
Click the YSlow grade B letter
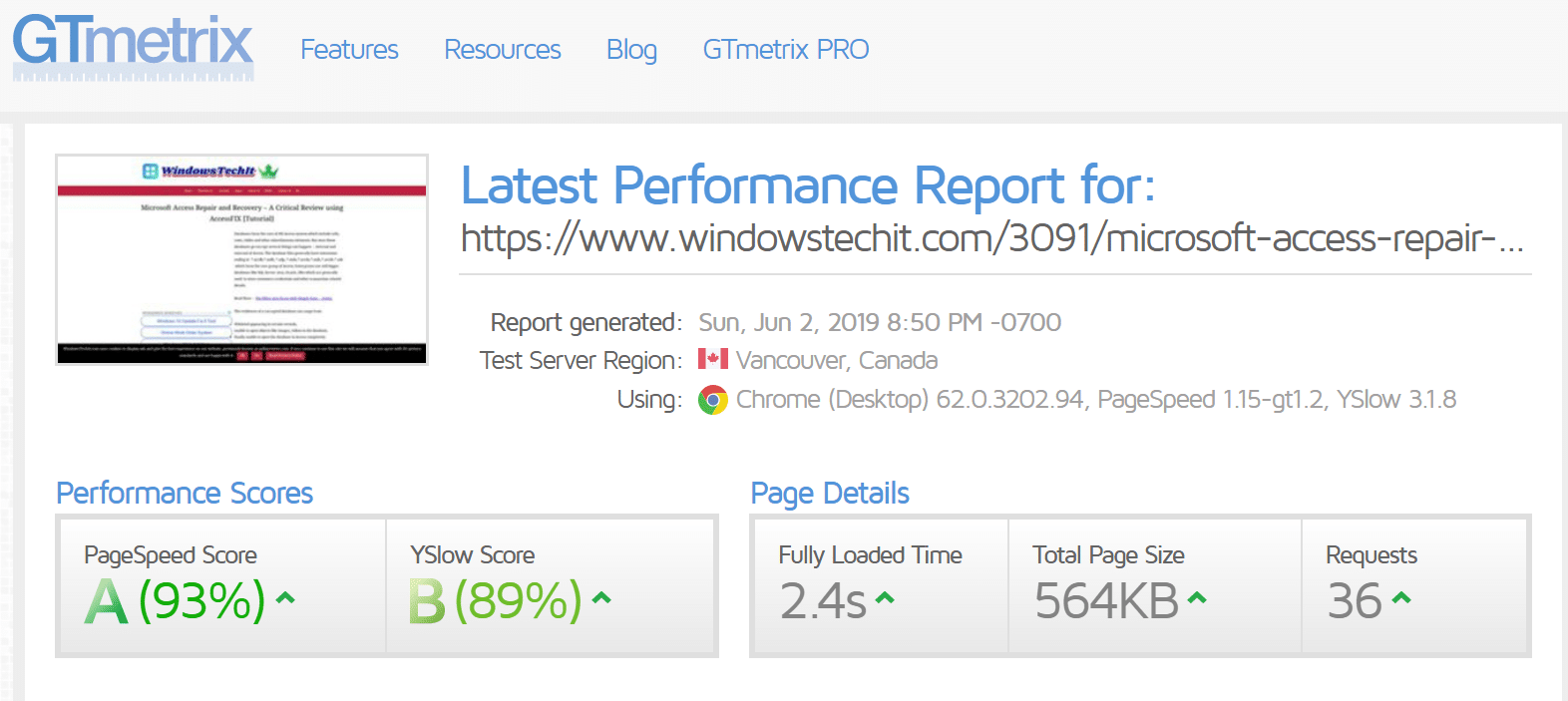[x=427, y=601]
